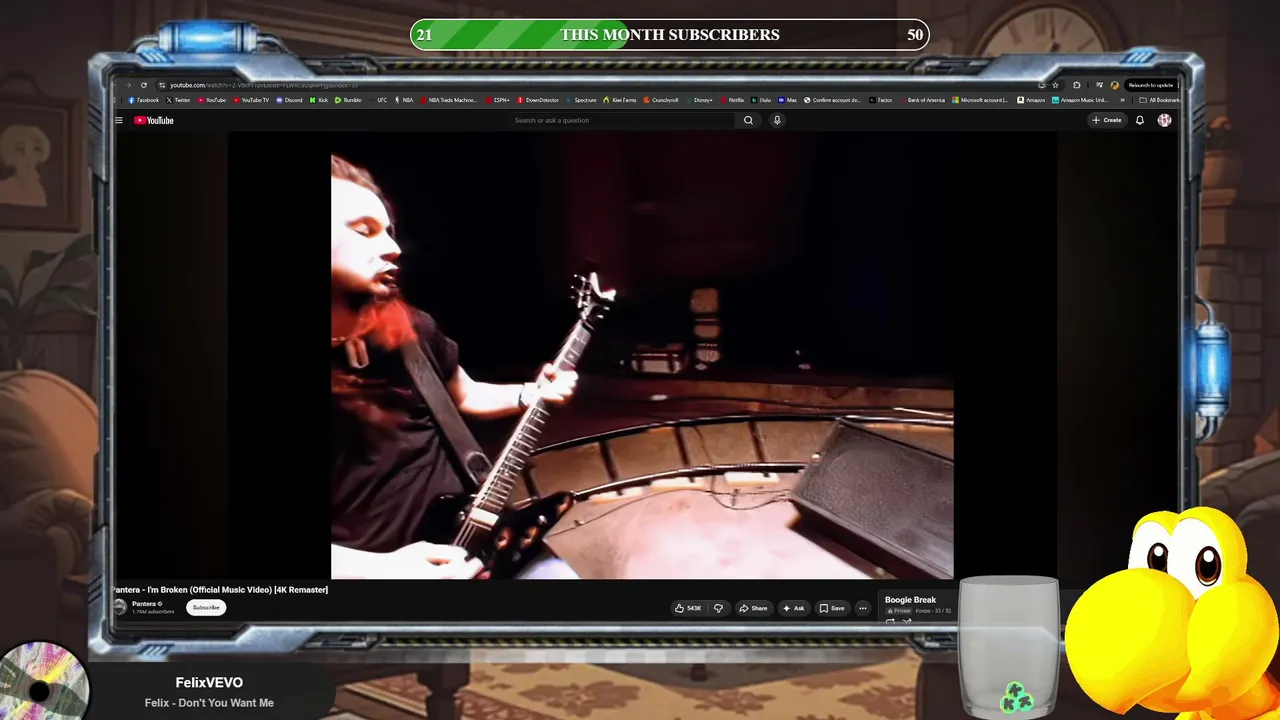Toggle shuffle on the Boogie Break playlist
This screenshot has height=720, width=1280.
[x=907, y=621]
